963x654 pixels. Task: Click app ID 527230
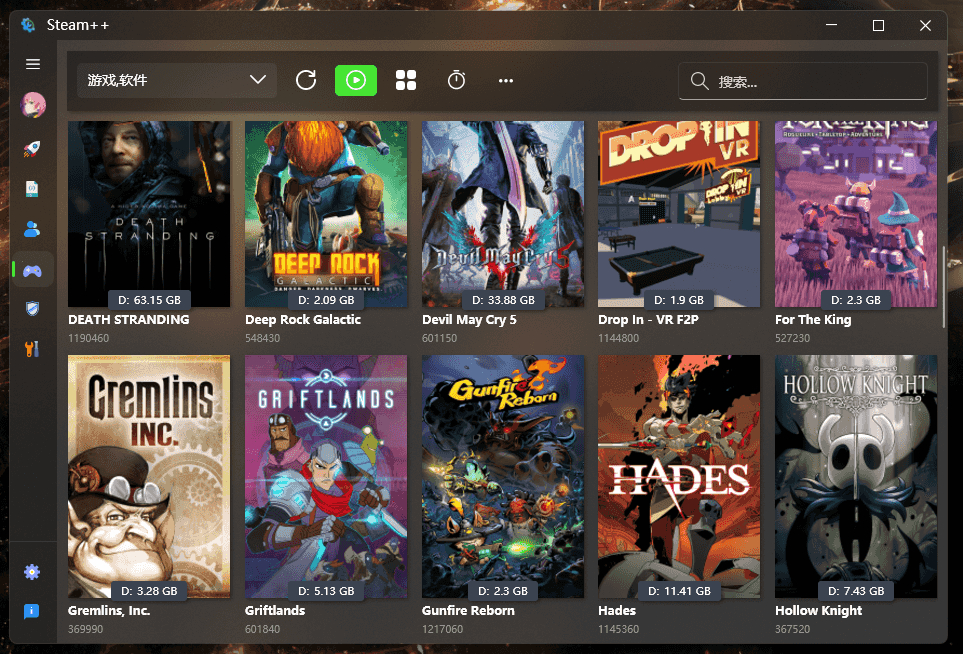coord(792,338)
